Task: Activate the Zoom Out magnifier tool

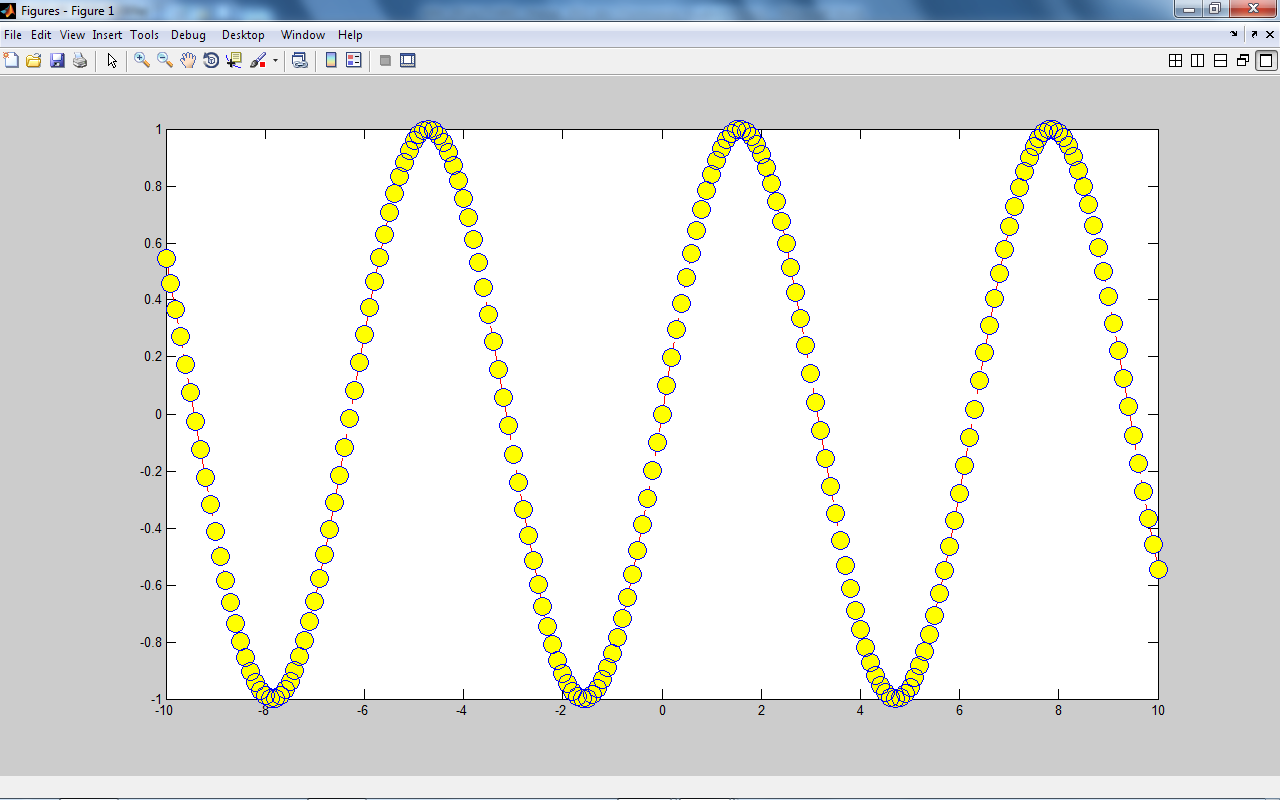Action: (165, 61)
